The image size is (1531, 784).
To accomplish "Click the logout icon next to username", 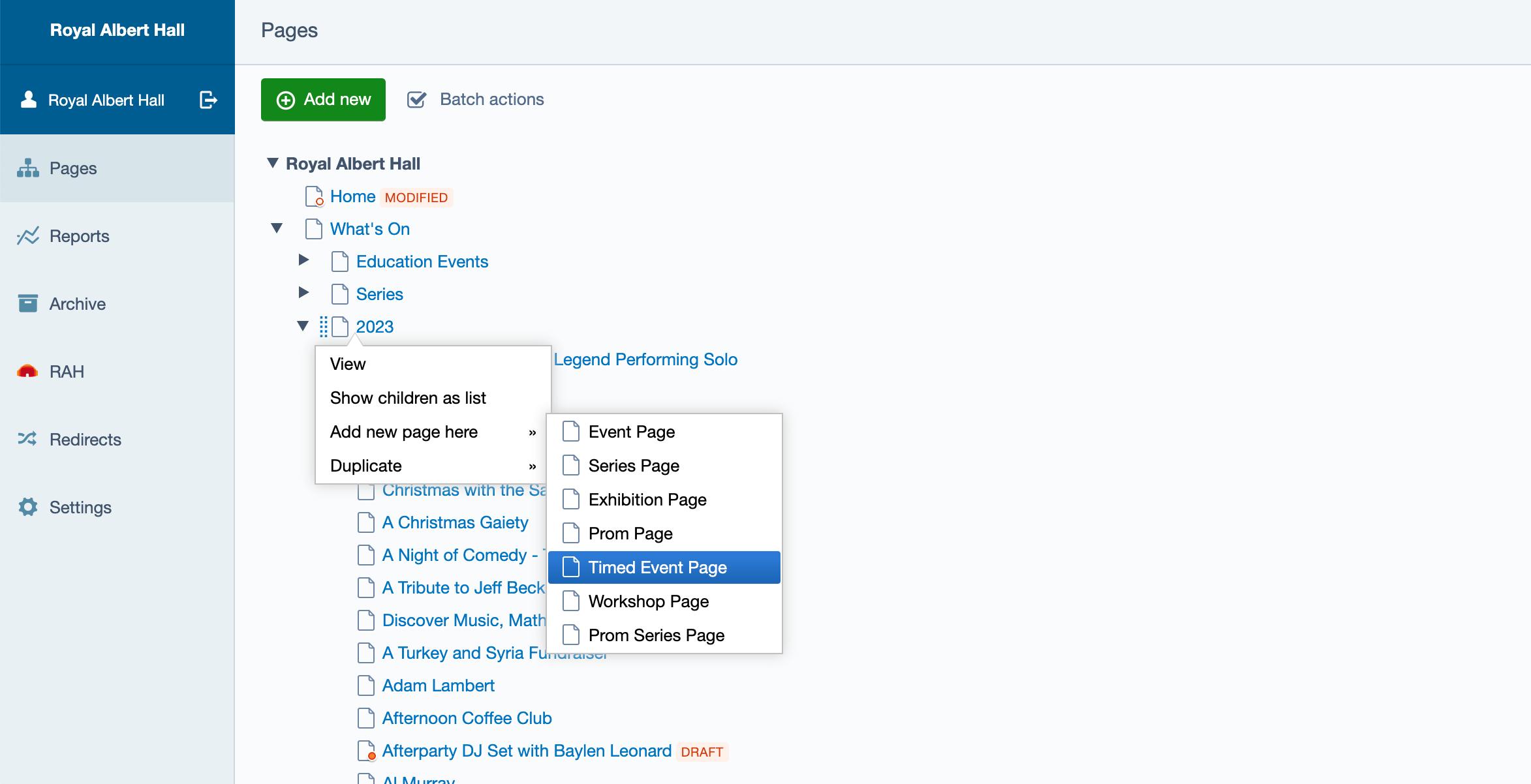I will click(x=208, y=100).
